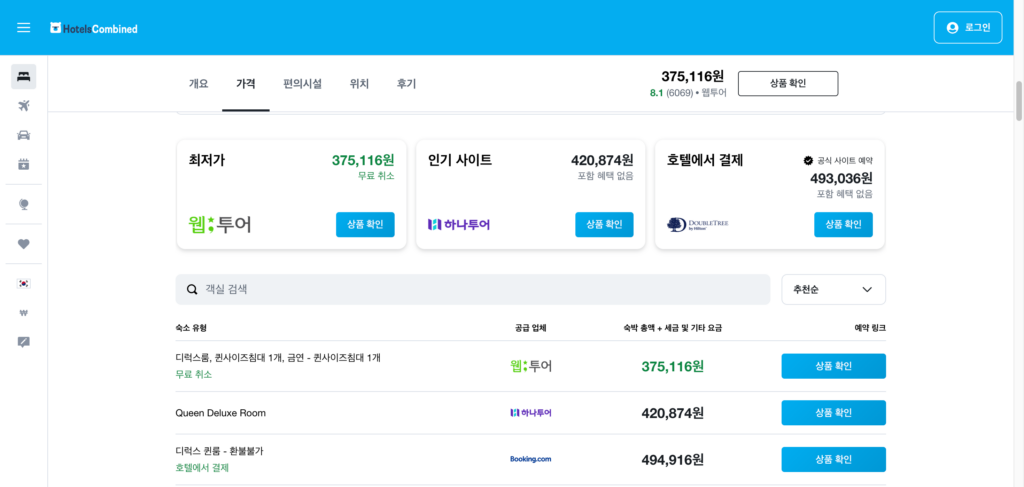
Task: Click 상품 확인 in the 호텔에서 결제 card
Action: click(843, 225)
